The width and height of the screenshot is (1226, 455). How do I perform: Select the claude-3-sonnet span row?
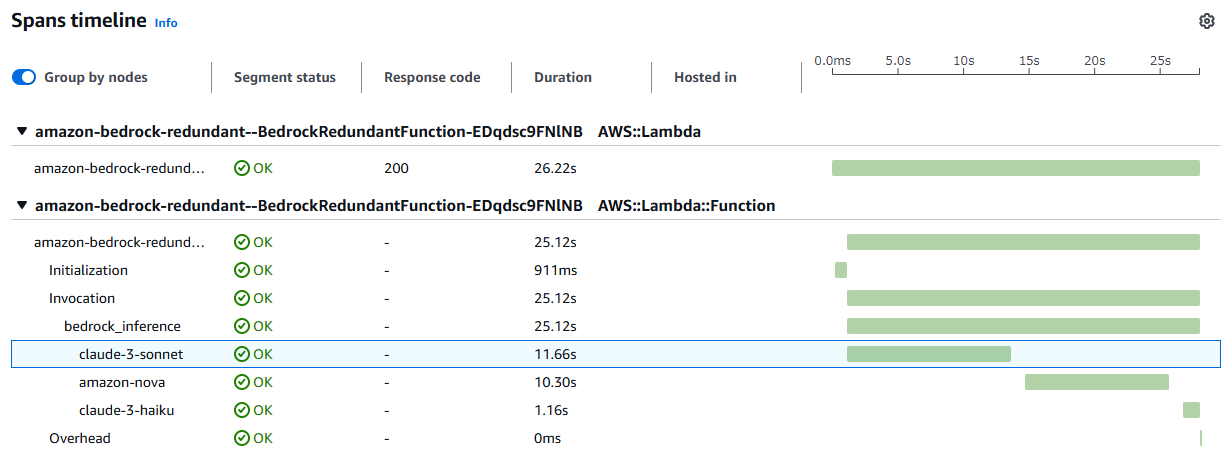click(x=131, y=354)
